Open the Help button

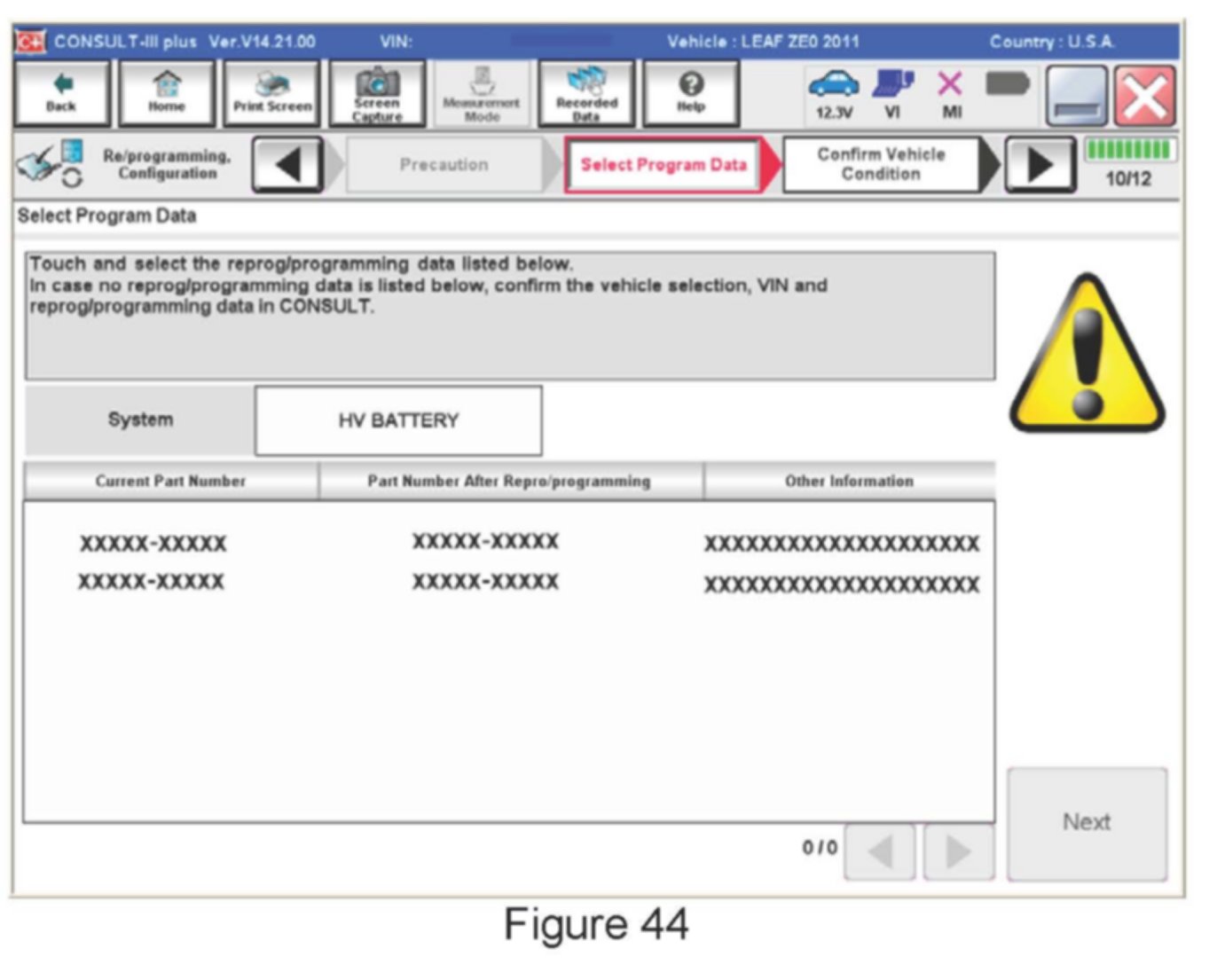(690, 93)
